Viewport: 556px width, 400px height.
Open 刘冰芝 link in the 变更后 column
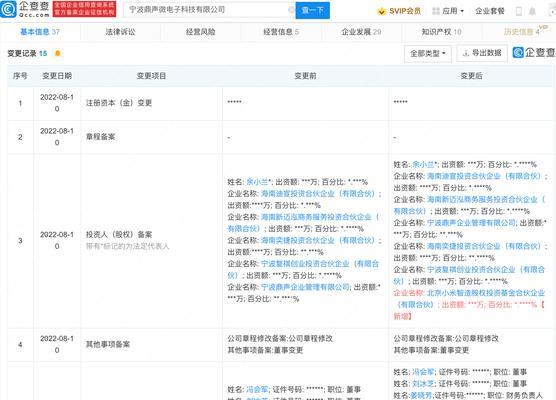[423, 384]
